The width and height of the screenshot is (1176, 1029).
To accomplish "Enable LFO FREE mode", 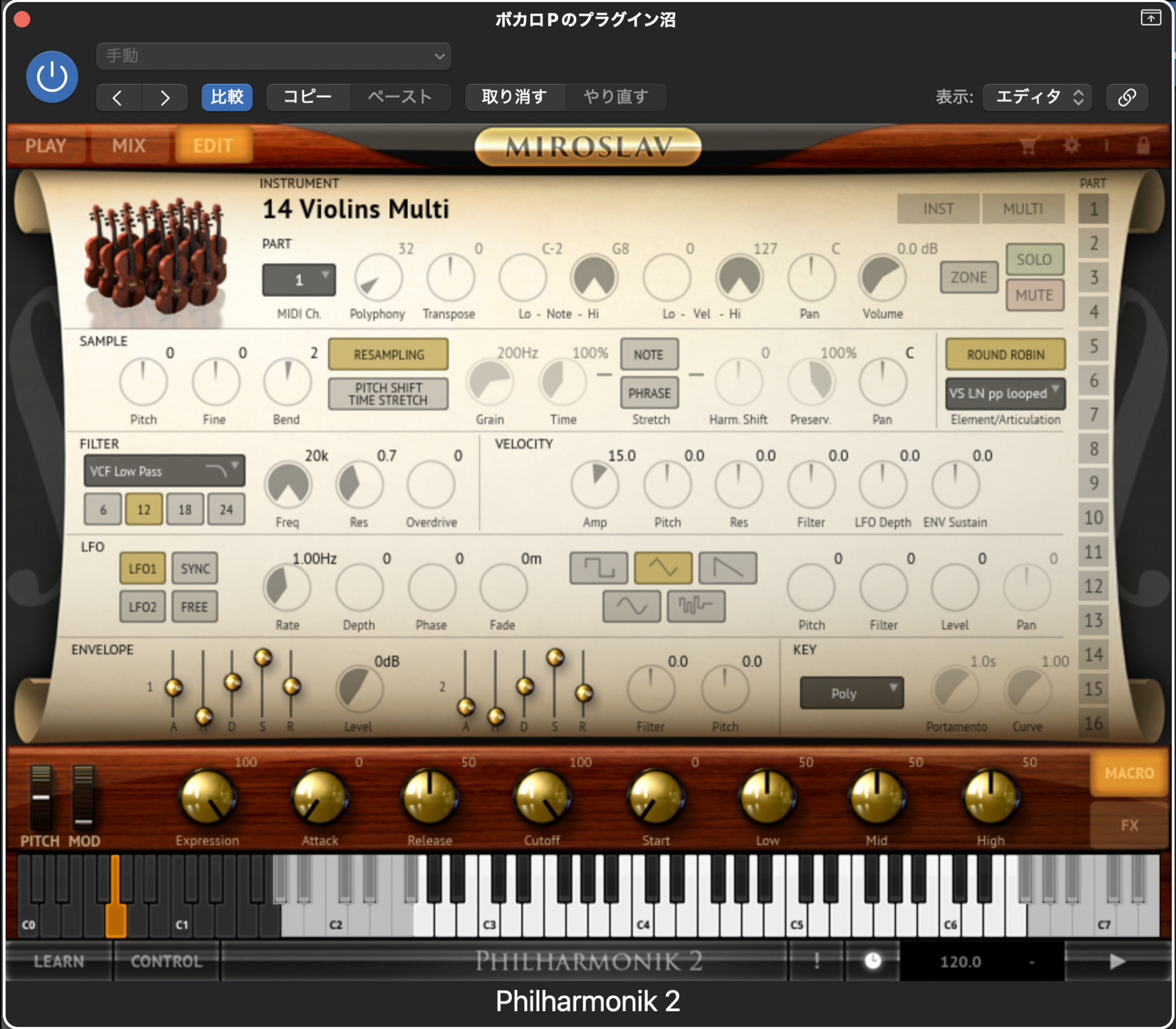I will [195, 606].
